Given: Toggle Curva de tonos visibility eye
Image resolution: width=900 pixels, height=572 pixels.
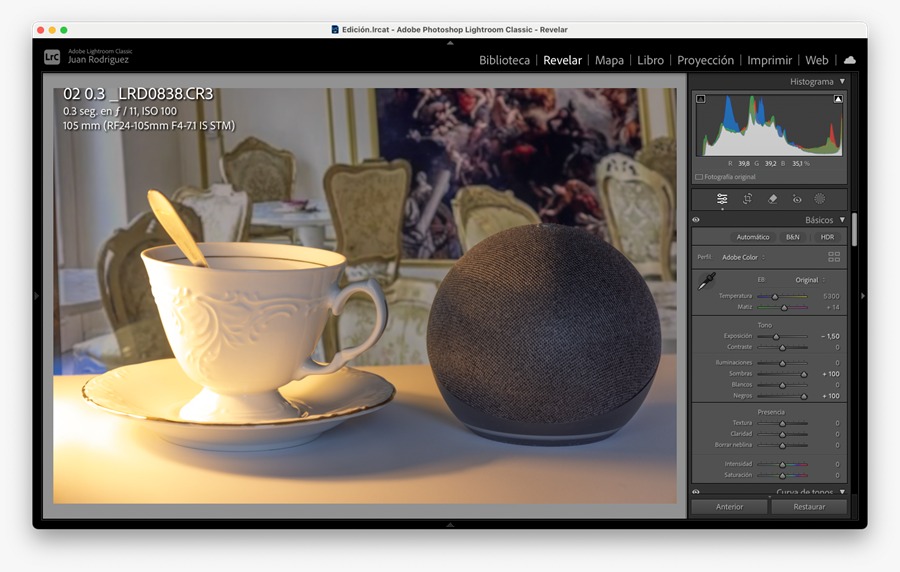Looking at the screenshot, I should pos(696,492).
